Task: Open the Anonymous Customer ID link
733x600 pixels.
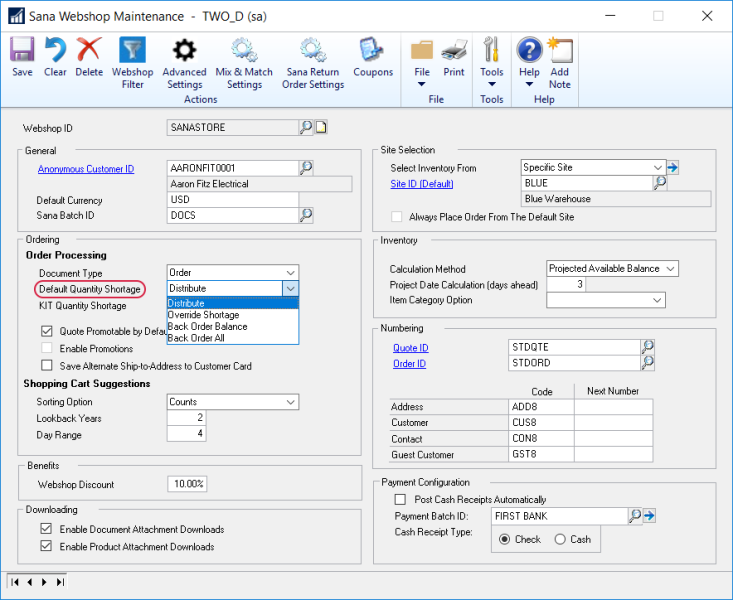Action: (x=86, y=169)
